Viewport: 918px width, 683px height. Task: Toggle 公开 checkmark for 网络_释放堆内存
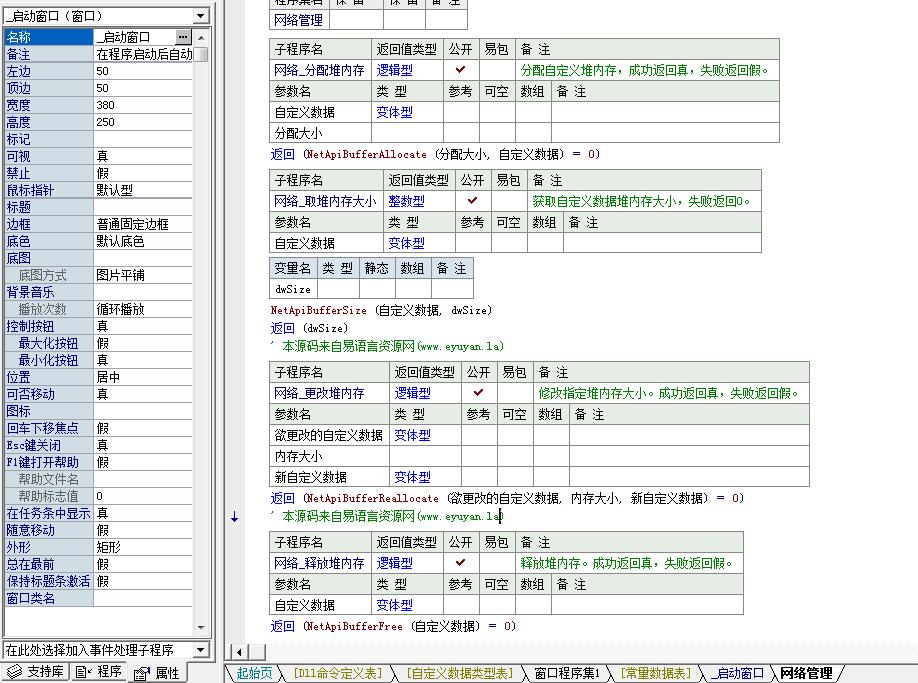[x=461, y=562]
